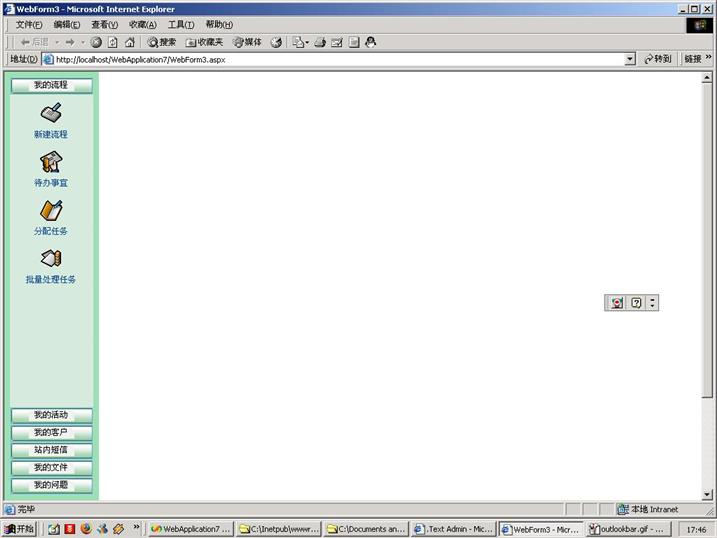Open the floating toolbar options arrow

(653, 303)
